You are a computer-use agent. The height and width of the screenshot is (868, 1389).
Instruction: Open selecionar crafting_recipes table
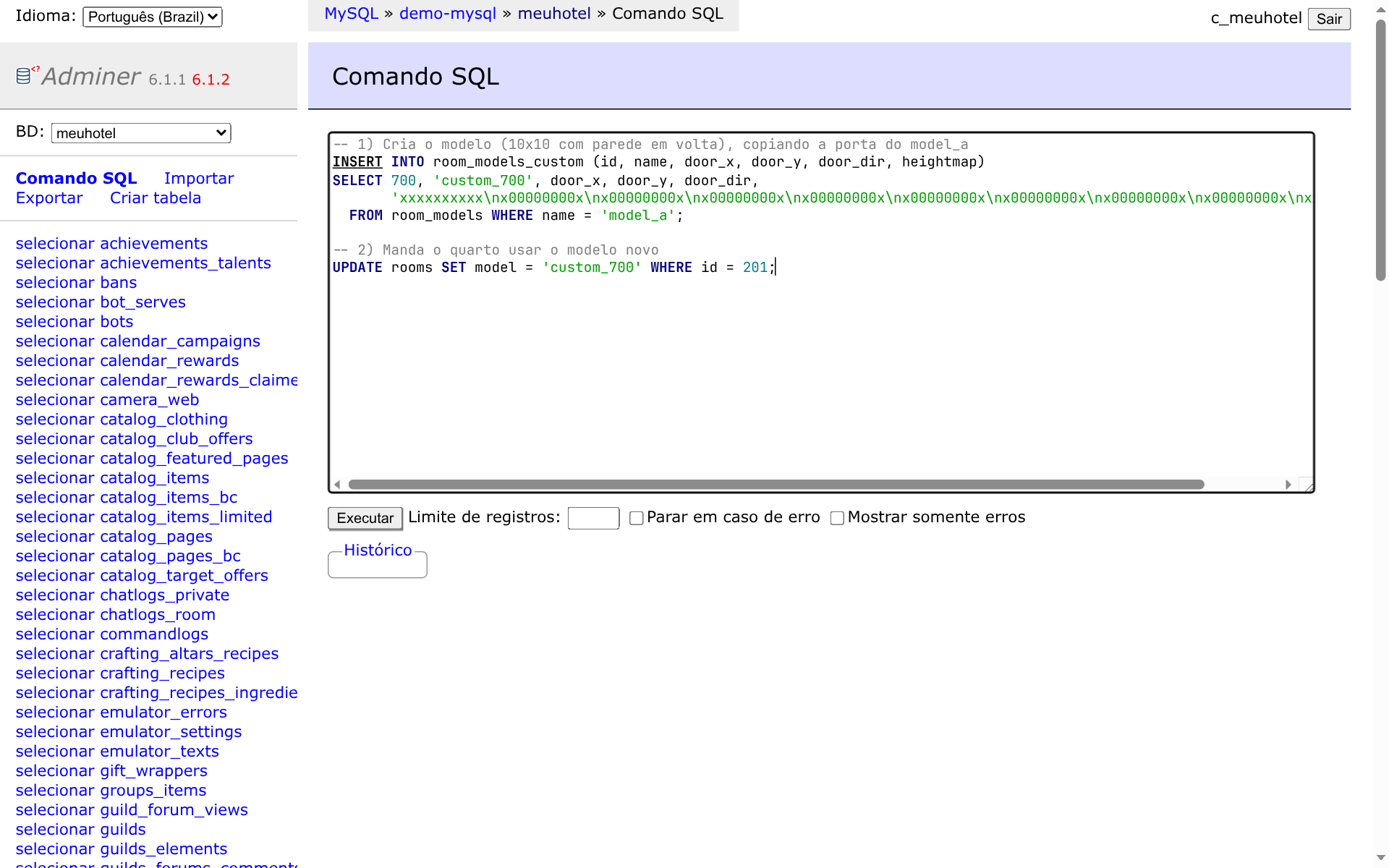coord(120,673)
